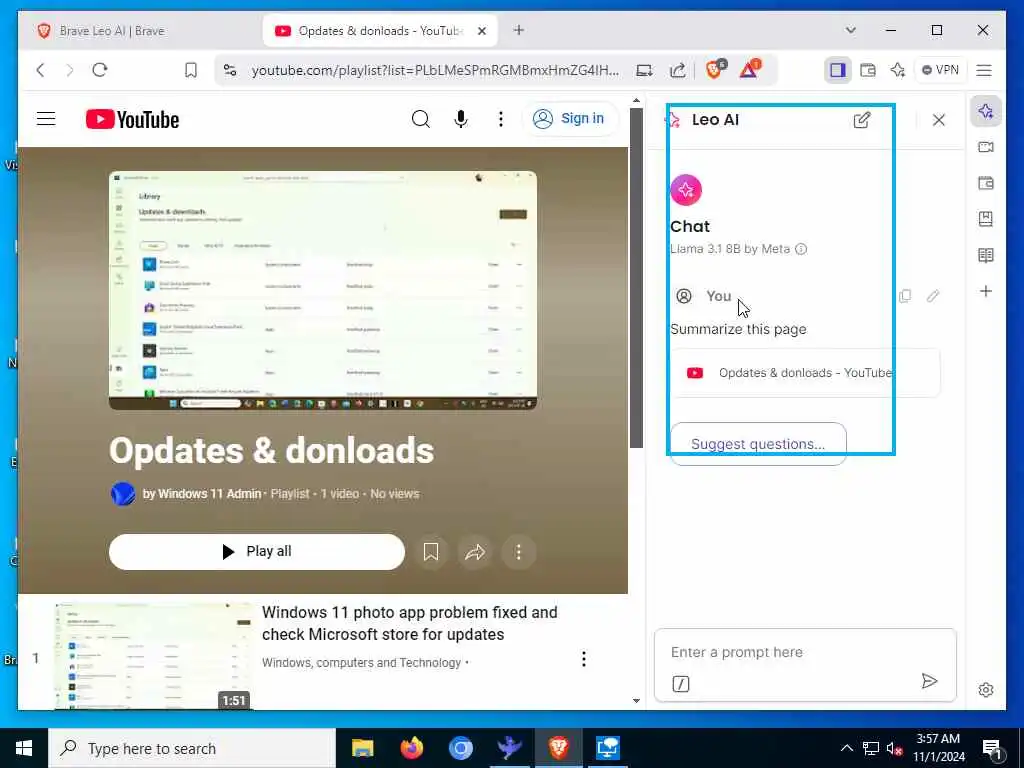Open Reading list in sidebar
Screen dimensions: 1024x768
pyautogui.click(x=986, y=255)
